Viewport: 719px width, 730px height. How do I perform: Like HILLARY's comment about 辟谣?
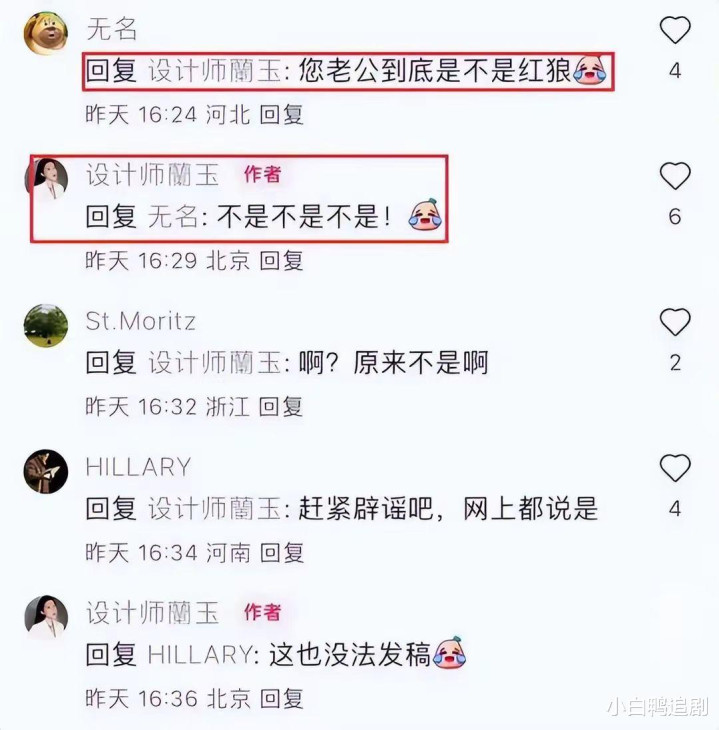point(675,468)
